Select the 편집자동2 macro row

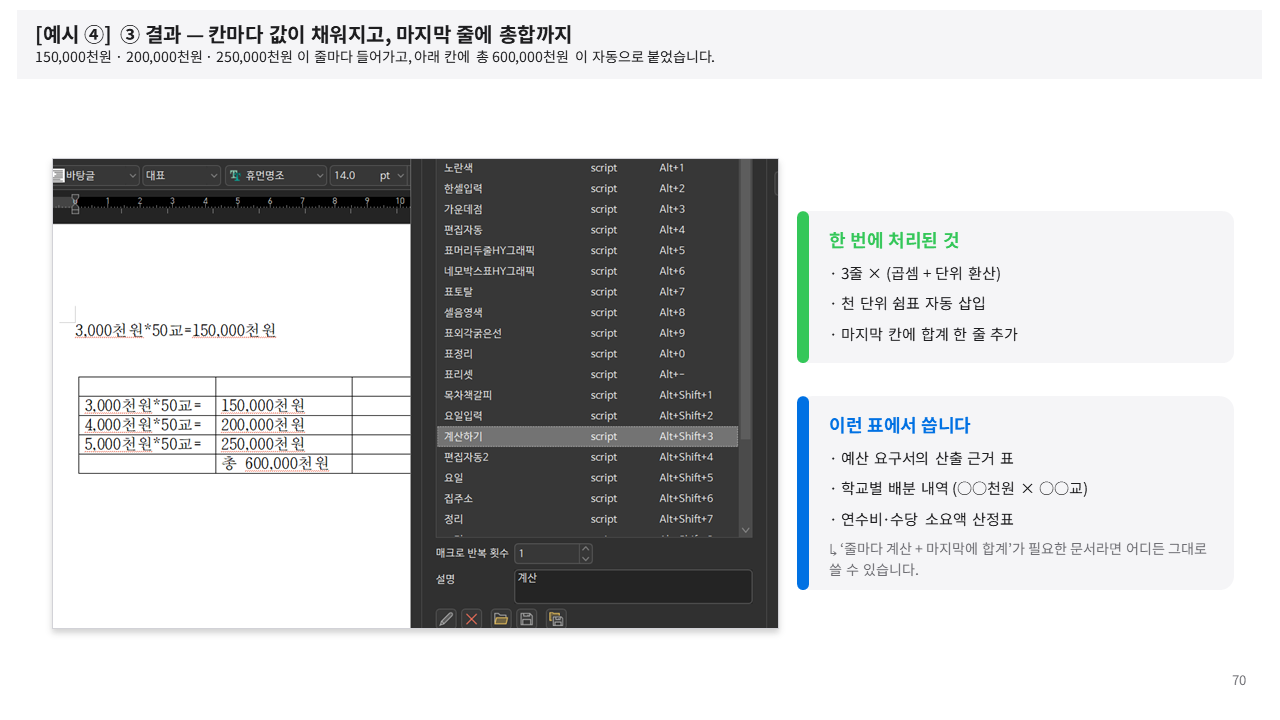coord(587,457)
